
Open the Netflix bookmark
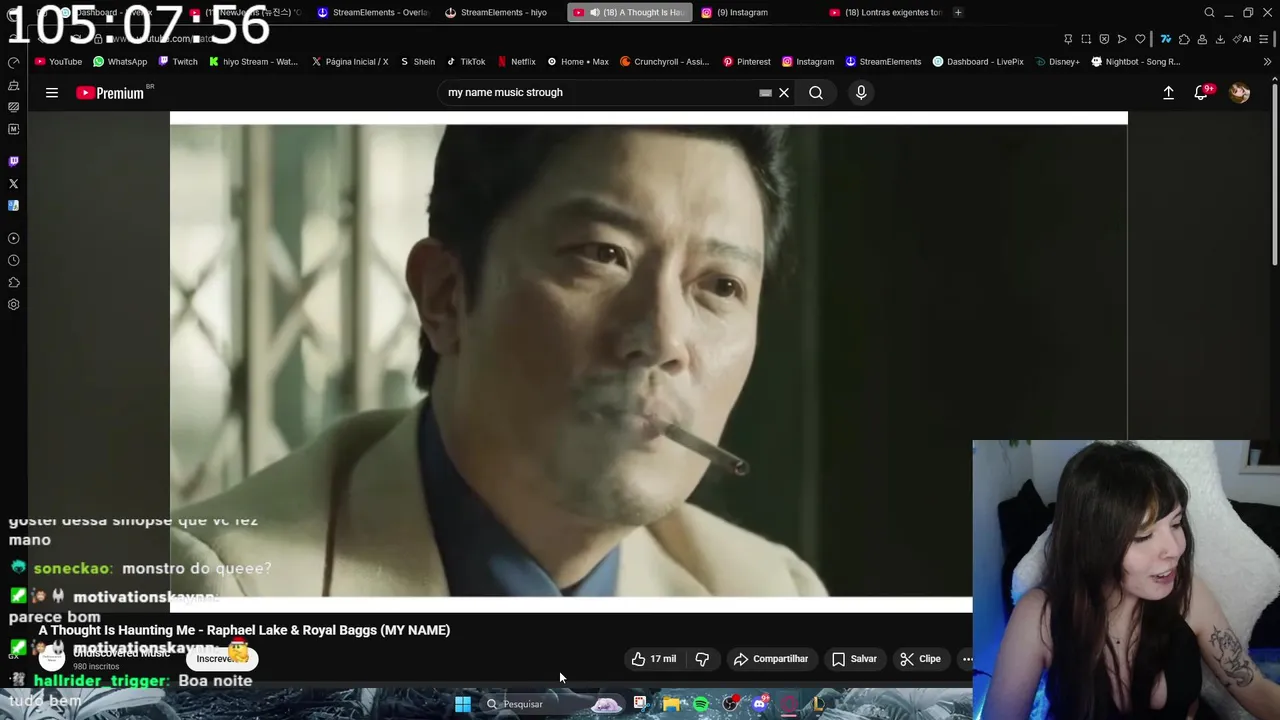pos(516,62)
